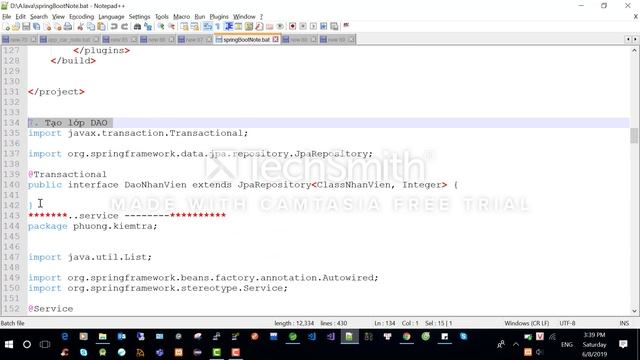This screenshot has width=640, height=360.
Task: Save the file using the Save icon
Action: pos(26,27)
